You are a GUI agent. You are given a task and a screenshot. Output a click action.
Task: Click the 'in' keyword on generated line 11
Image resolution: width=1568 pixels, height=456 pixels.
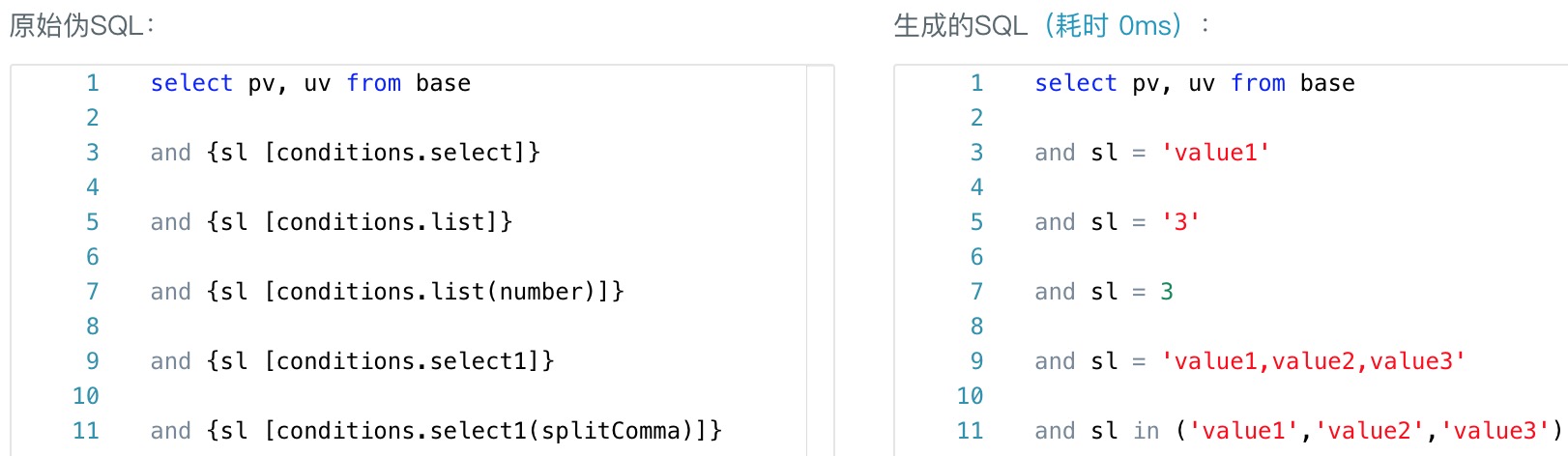[1147, 431]
